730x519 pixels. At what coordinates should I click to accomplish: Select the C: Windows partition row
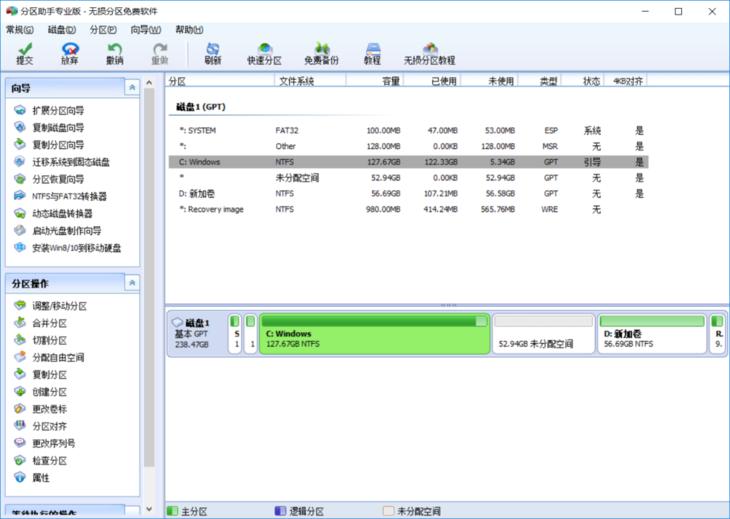point(408,162)
